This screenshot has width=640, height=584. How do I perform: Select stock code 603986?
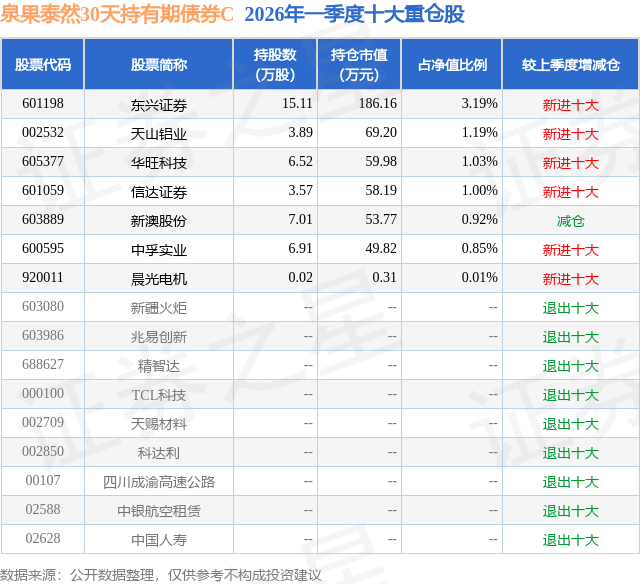43,335
